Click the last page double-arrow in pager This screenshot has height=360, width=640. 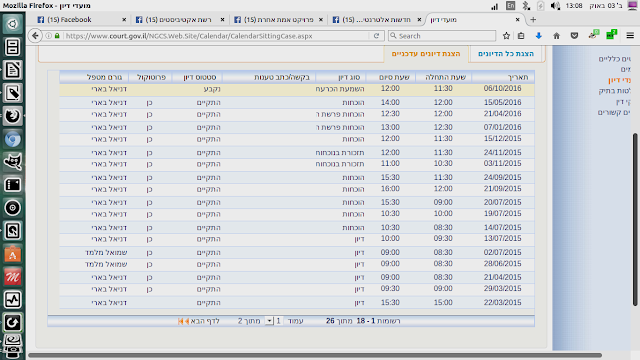(x=180, y=321)
